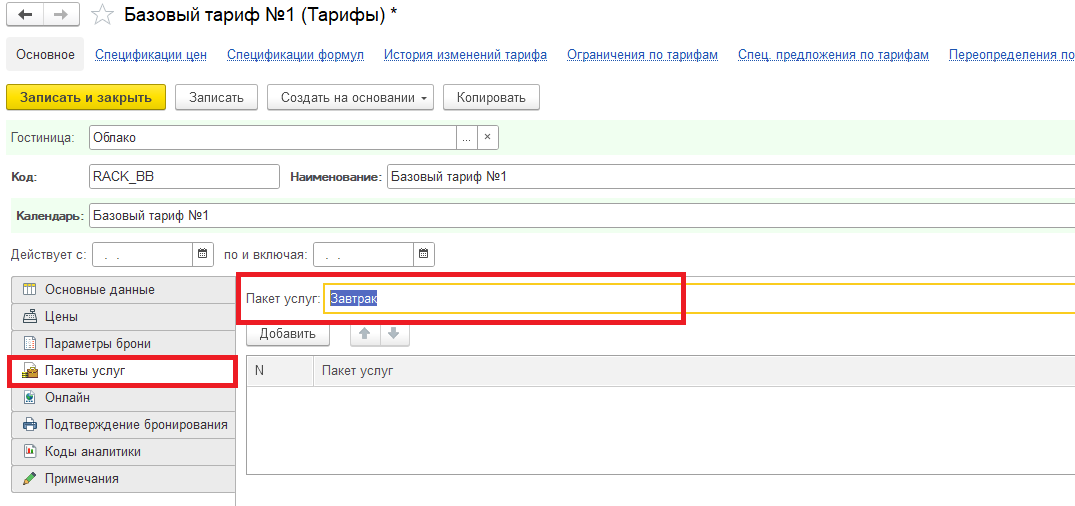Open calendar picker for по и включая date

(424, 254)
